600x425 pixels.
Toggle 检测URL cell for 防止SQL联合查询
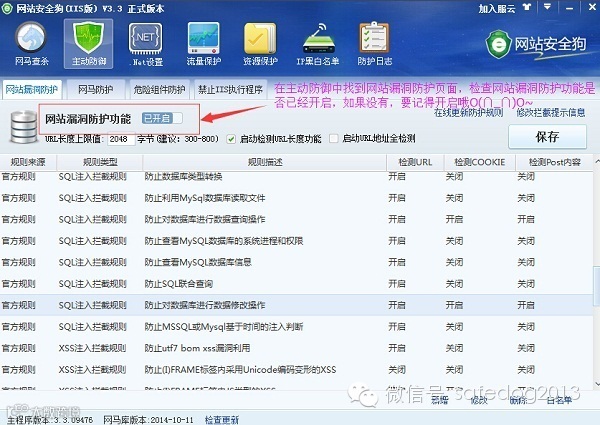tap(397, 283)
